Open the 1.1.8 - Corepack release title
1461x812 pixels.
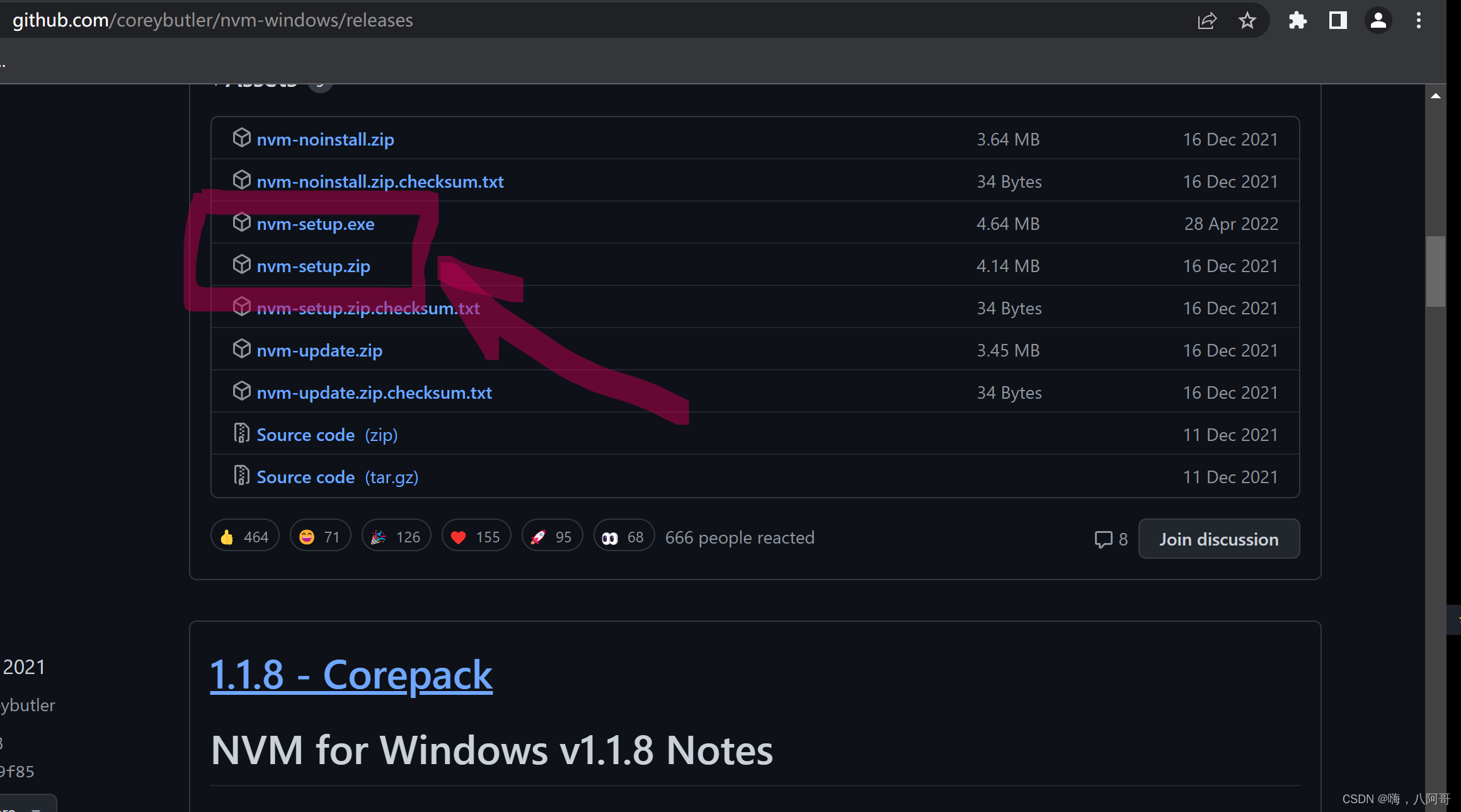click(x=351, y=675)
